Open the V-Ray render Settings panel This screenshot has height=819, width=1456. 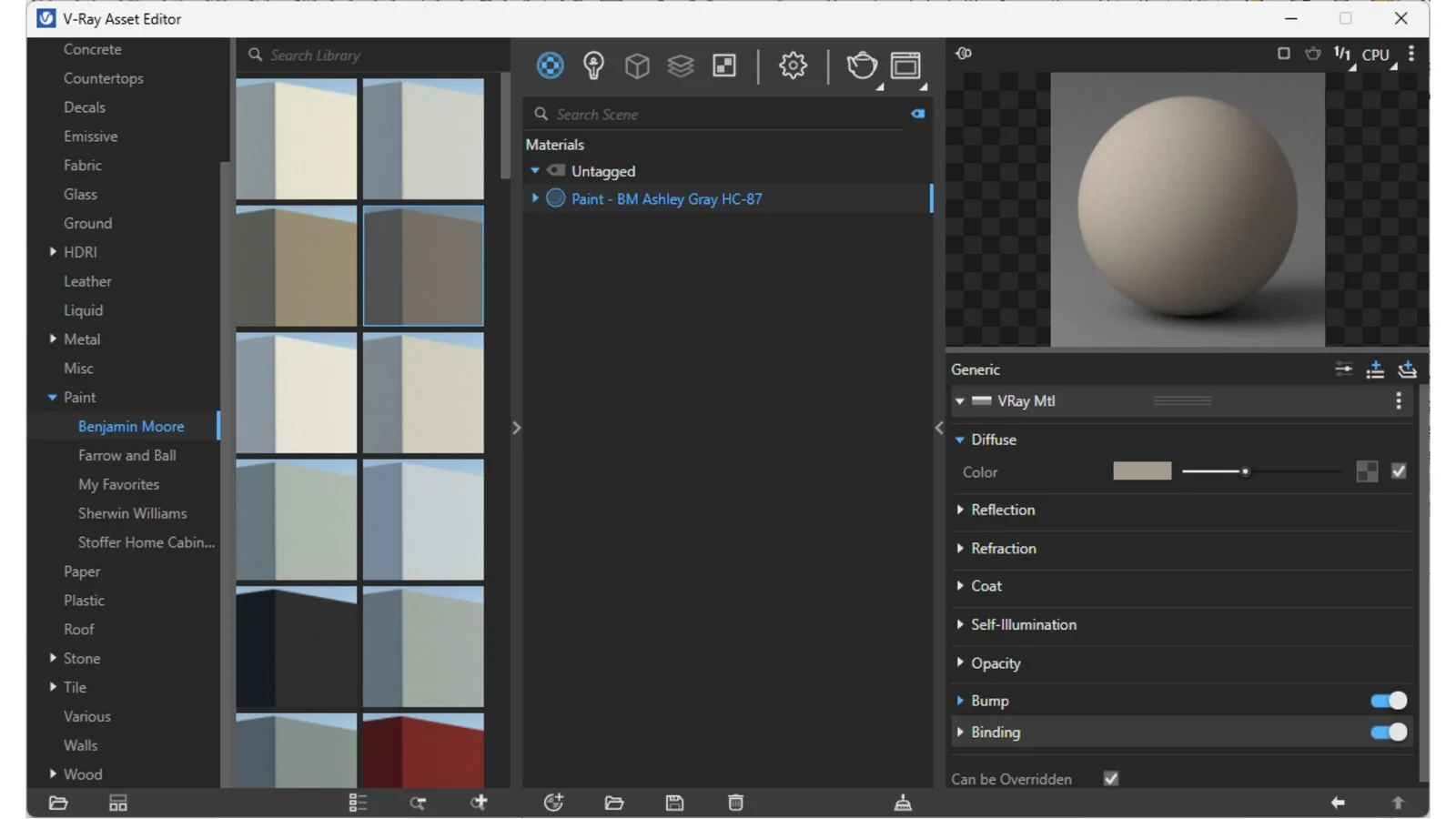[793, 65]
